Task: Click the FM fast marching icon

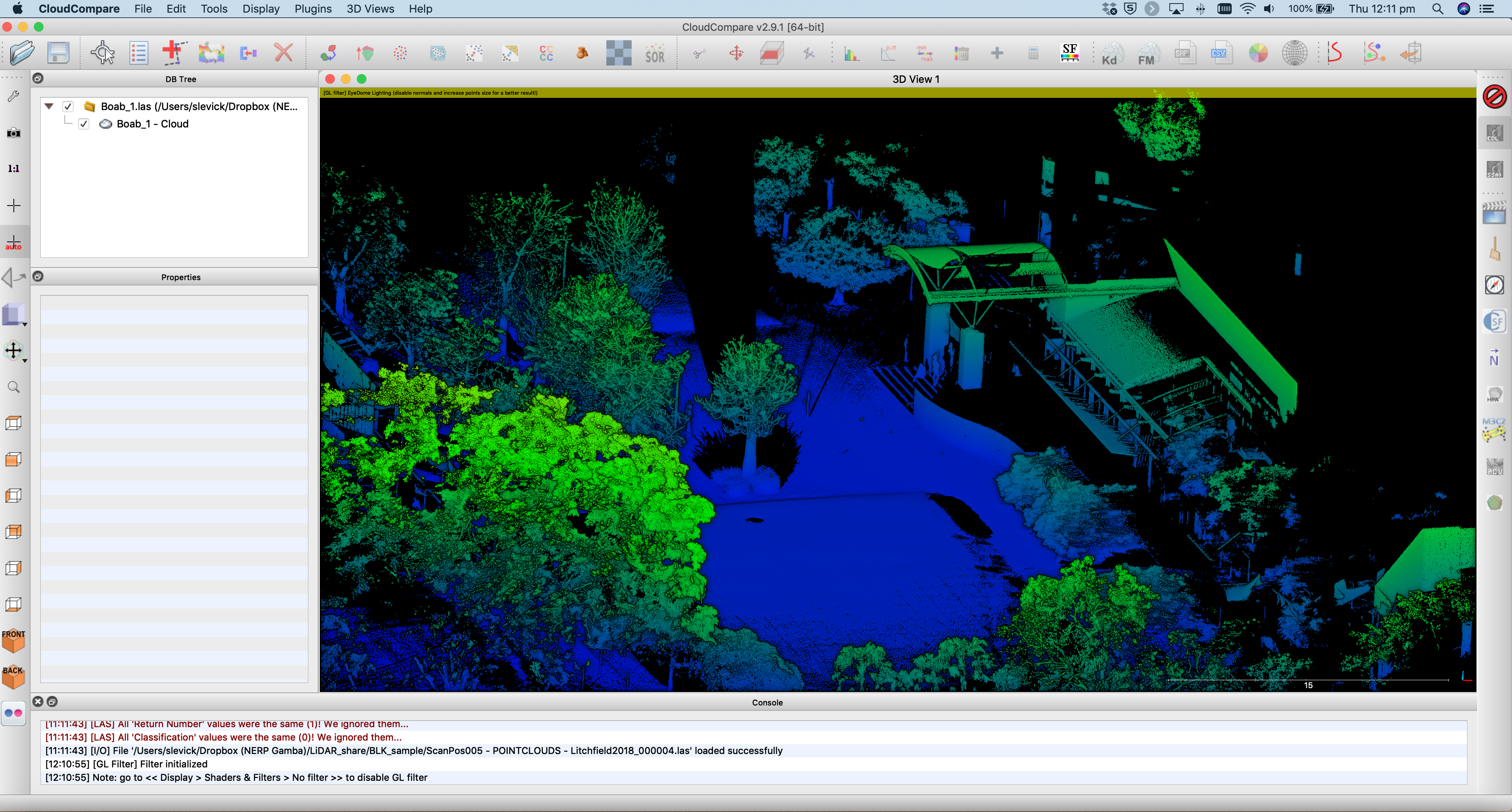Action: (1148, 53)
